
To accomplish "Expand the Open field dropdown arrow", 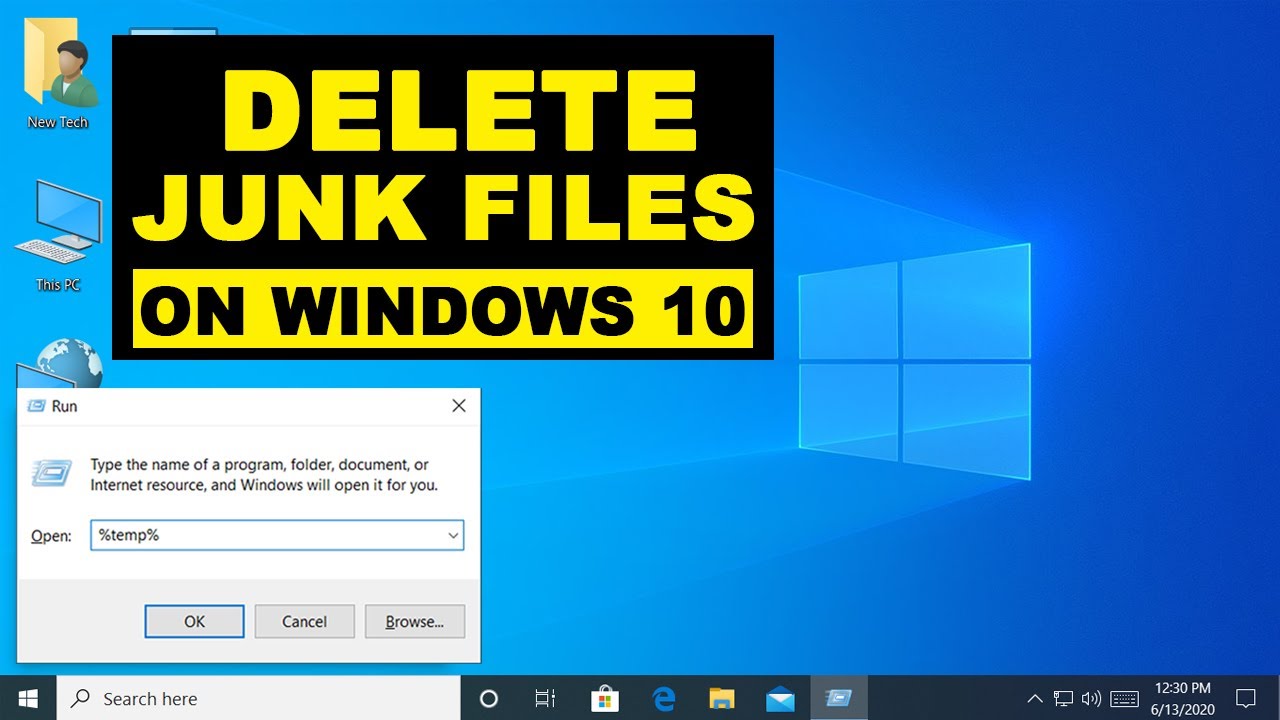I will pyautogui.click(x=453, y=535).
